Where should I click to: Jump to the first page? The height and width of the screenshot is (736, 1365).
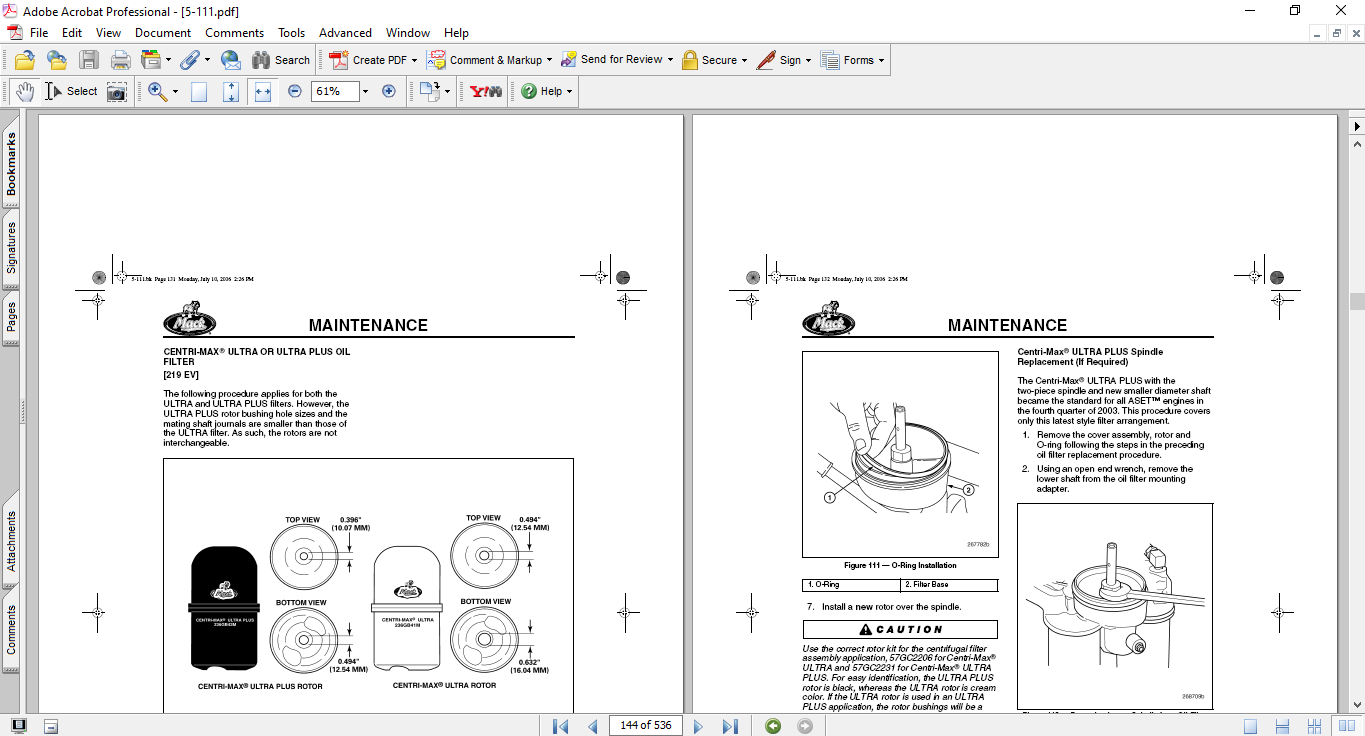560,726
